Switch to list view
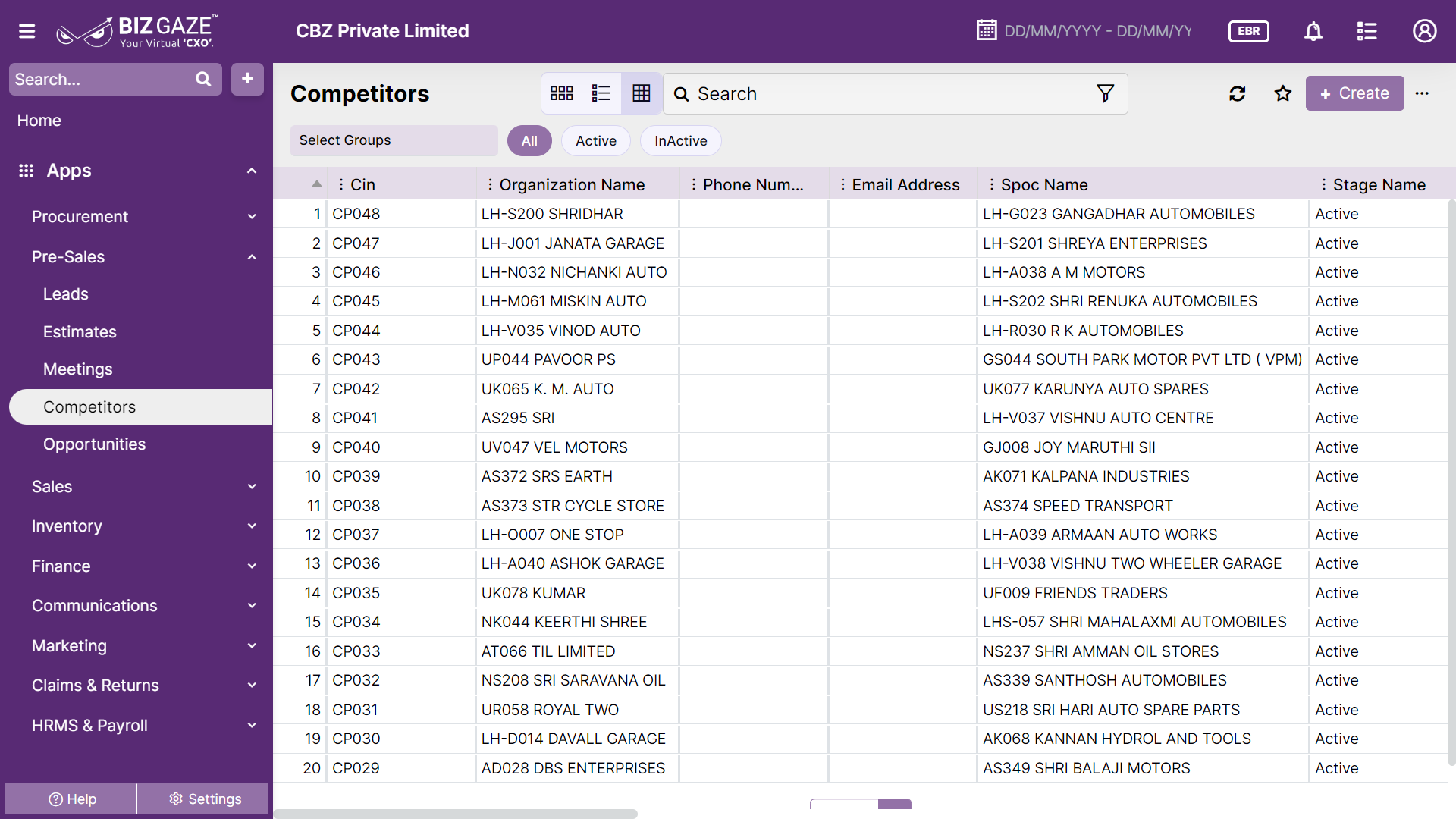The image size is (1456, 819). pyautogui.click(x=601, y=93)
